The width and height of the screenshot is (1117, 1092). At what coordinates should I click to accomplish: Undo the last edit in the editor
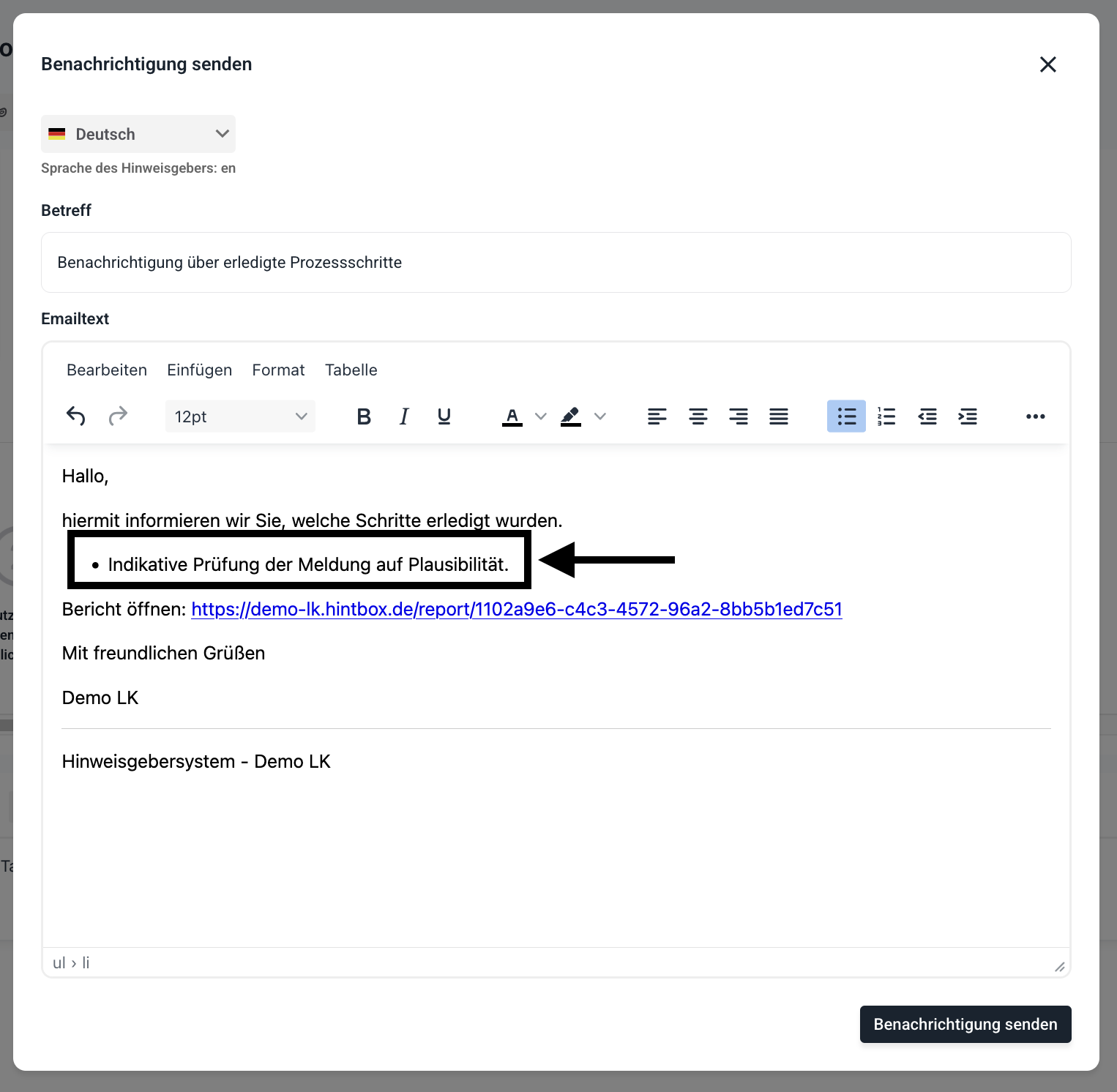(x=76, y=416)
